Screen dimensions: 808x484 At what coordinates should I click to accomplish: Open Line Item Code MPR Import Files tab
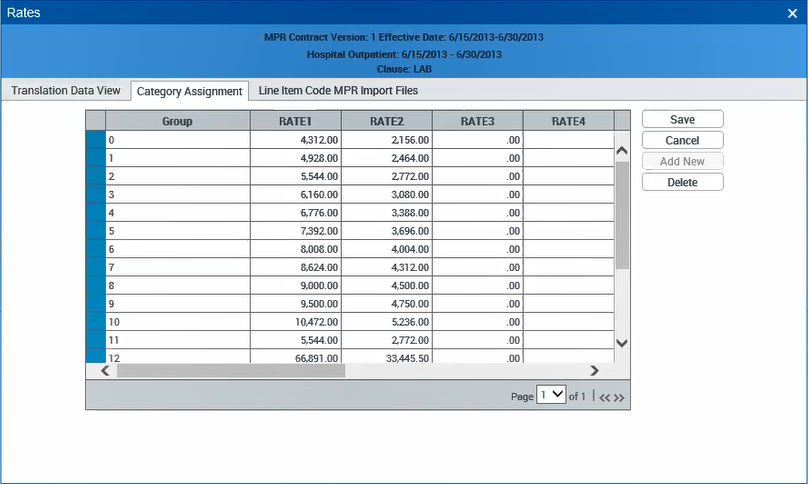pos(338,91)
